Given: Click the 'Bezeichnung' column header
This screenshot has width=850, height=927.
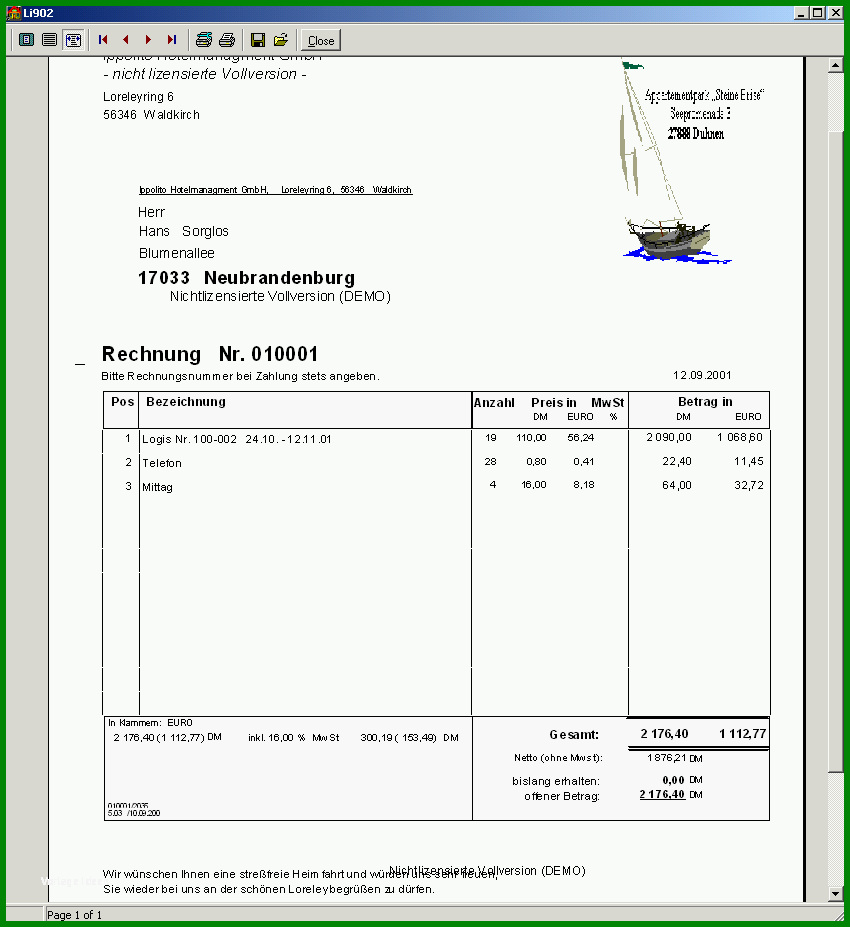Looking at the screenshot, I should pyautogui.click(x=186, y=401).
